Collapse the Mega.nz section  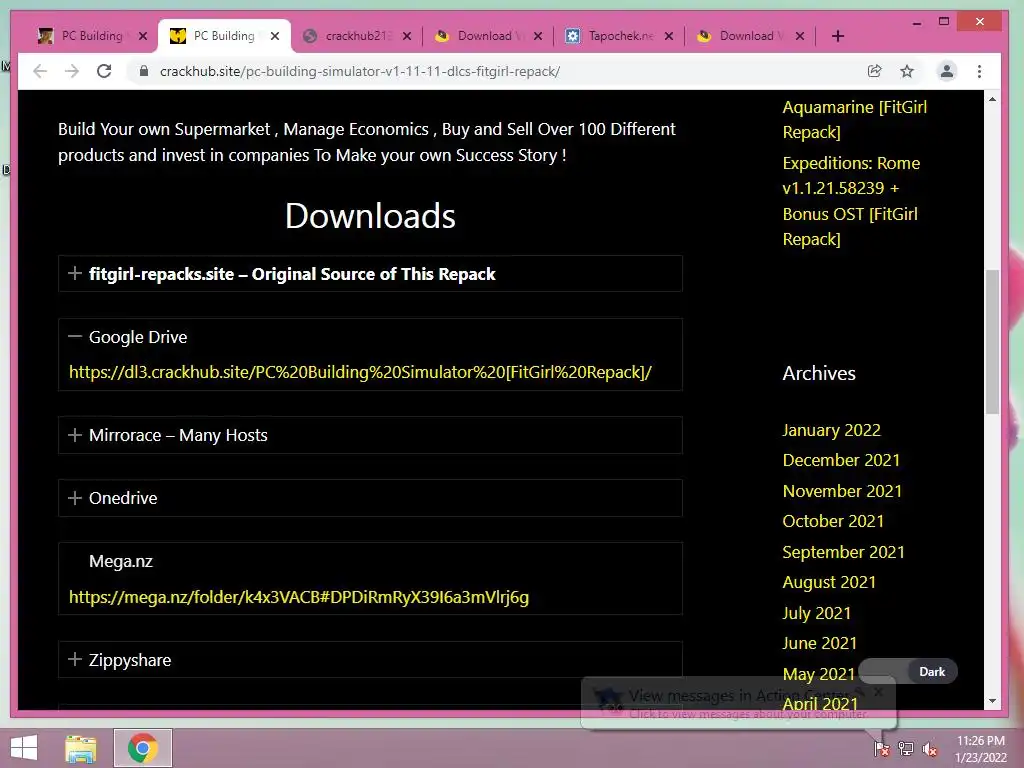click(x=370, y=561)
